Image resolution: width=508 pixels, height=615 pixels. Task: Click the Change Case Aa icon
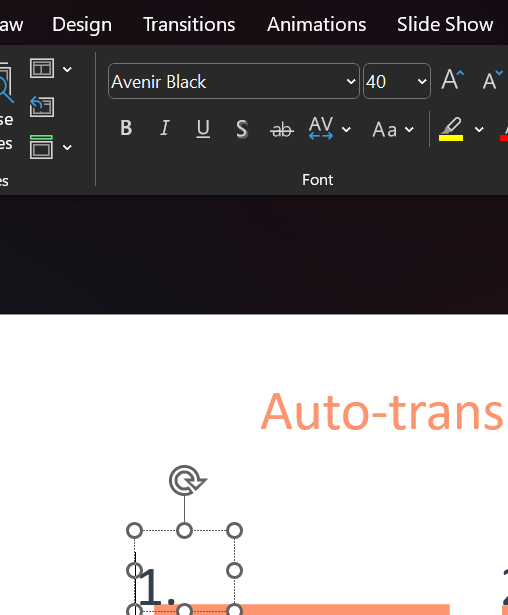tap(384, 129)
